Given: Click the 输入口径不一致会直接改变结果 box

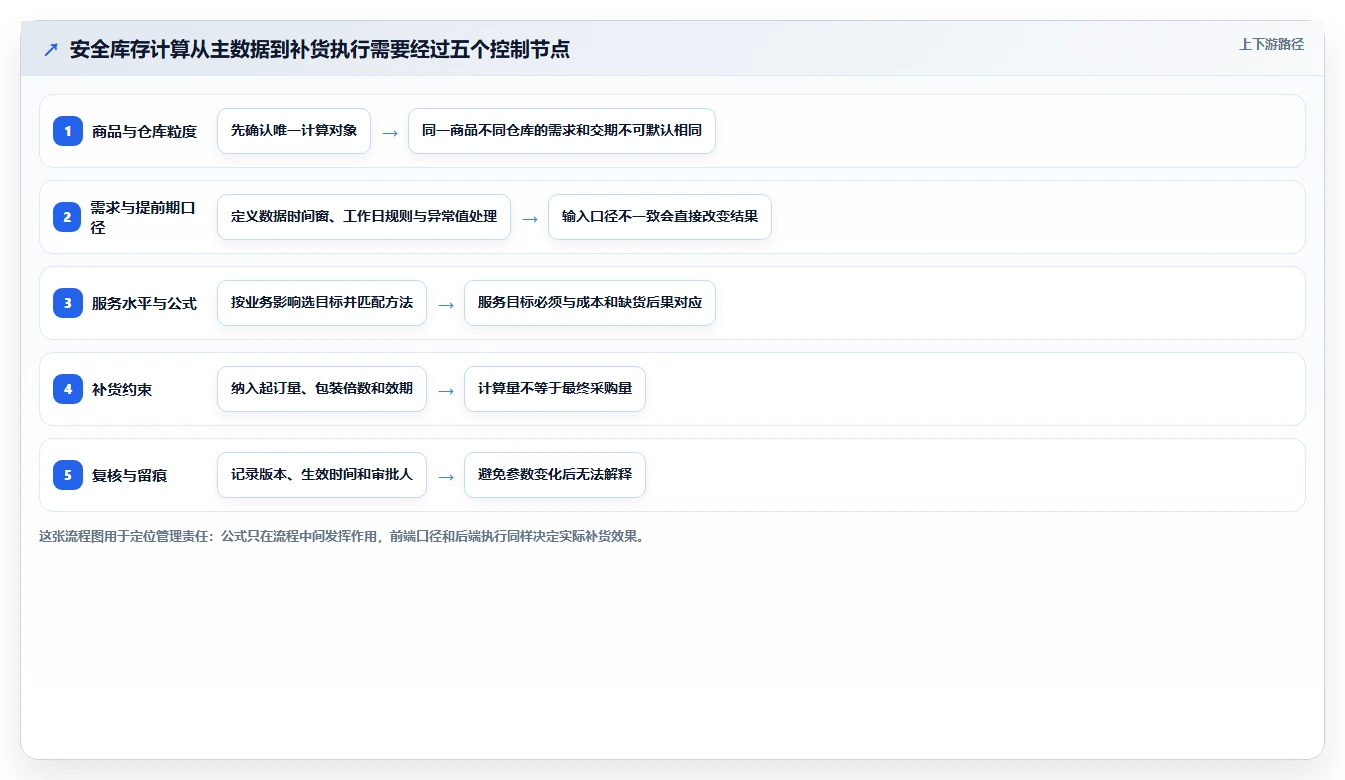Looking at the screenshot, I should (x=660, y=217).
